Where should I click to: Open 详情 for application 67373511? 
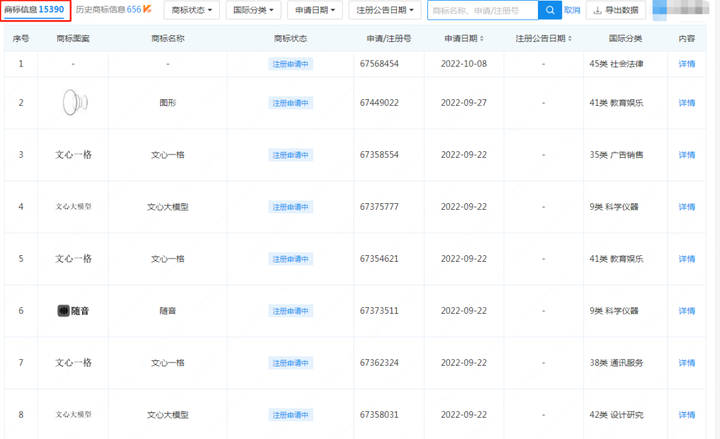686,311
